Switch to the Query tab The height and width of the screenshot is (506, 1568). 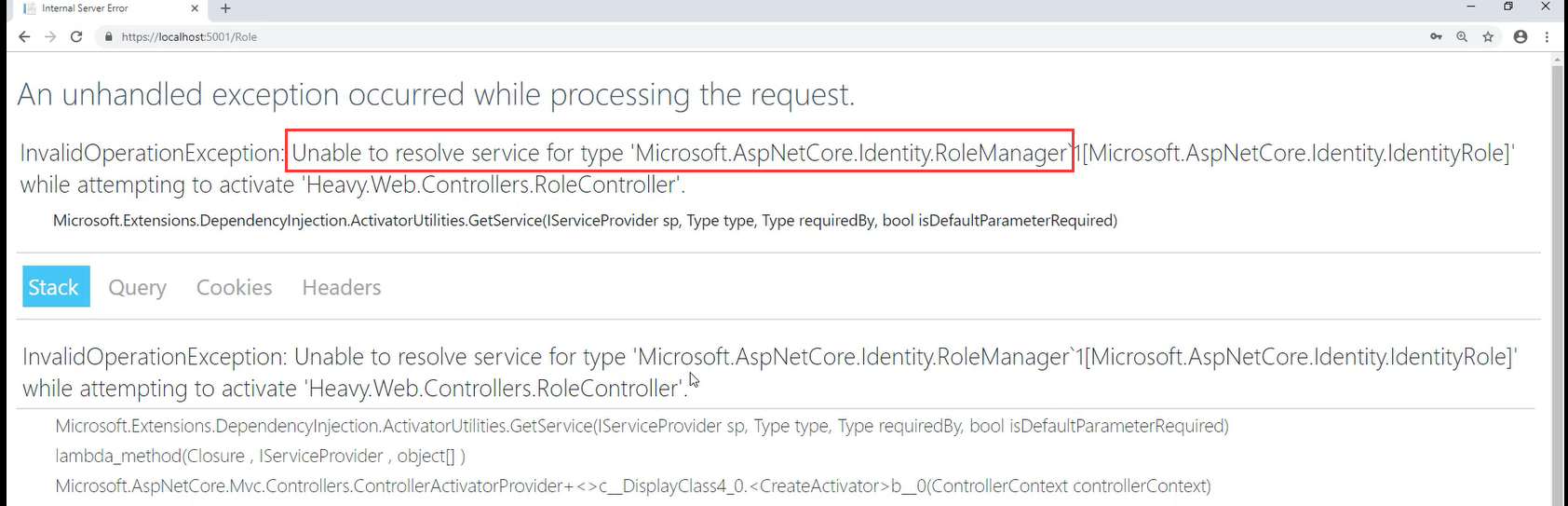(x=138, y=287)
